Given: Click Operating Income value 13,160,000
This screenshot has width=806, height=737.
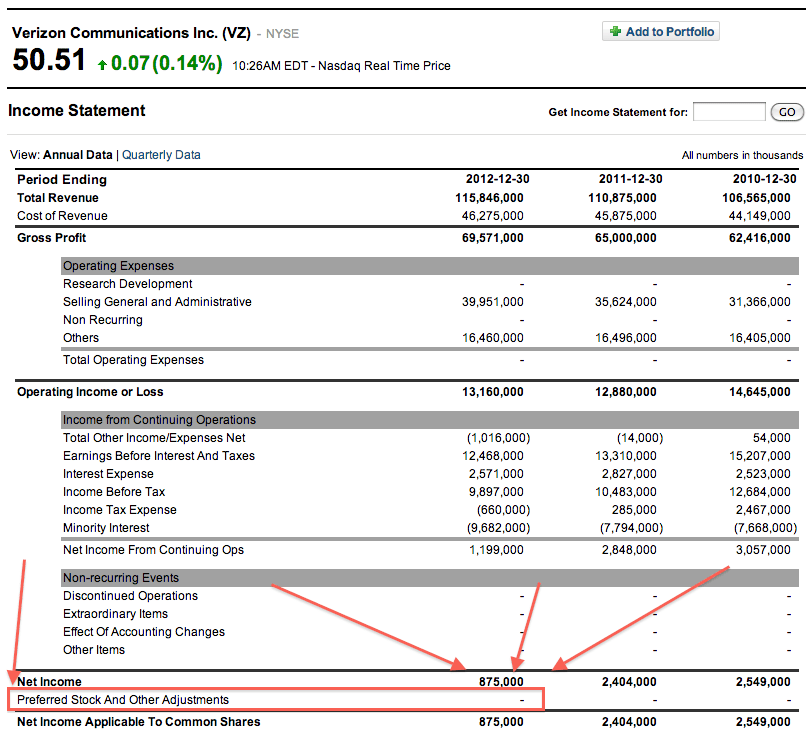Looking at the screenshot, I should [492, 392].
